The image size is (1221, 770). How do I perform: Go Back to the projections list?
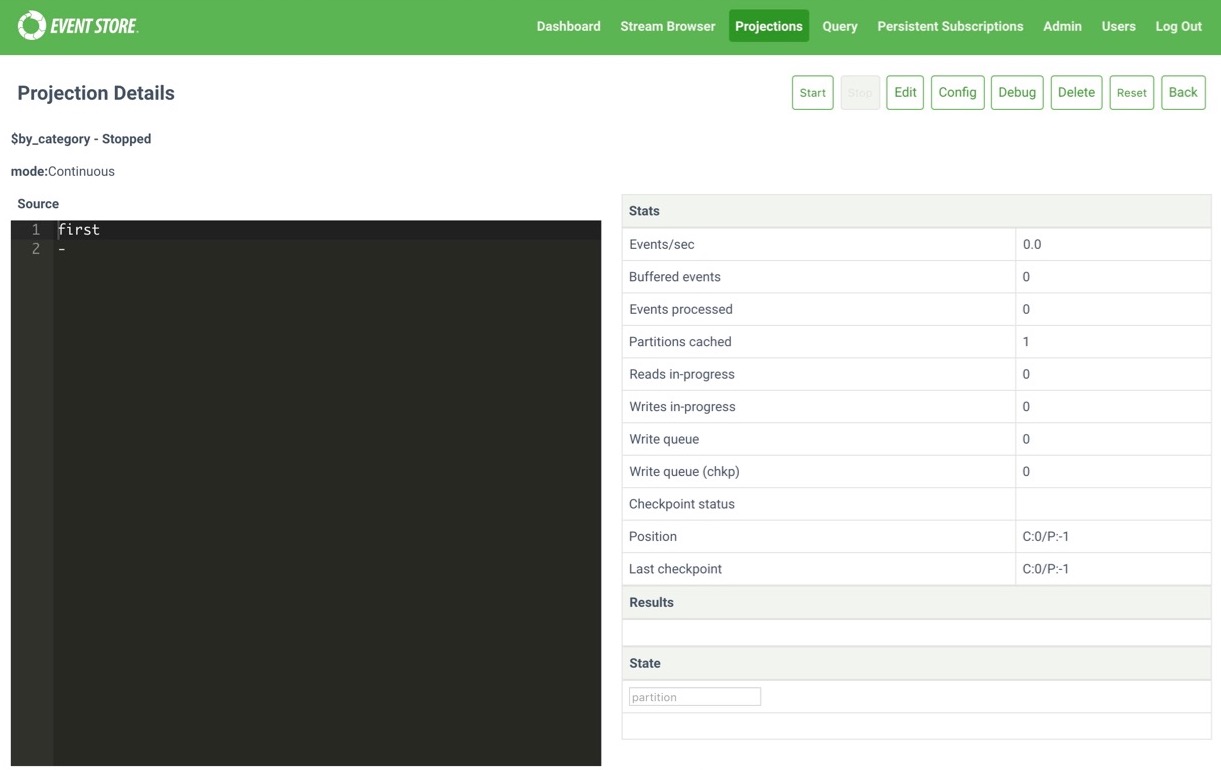click(1183, 92)
